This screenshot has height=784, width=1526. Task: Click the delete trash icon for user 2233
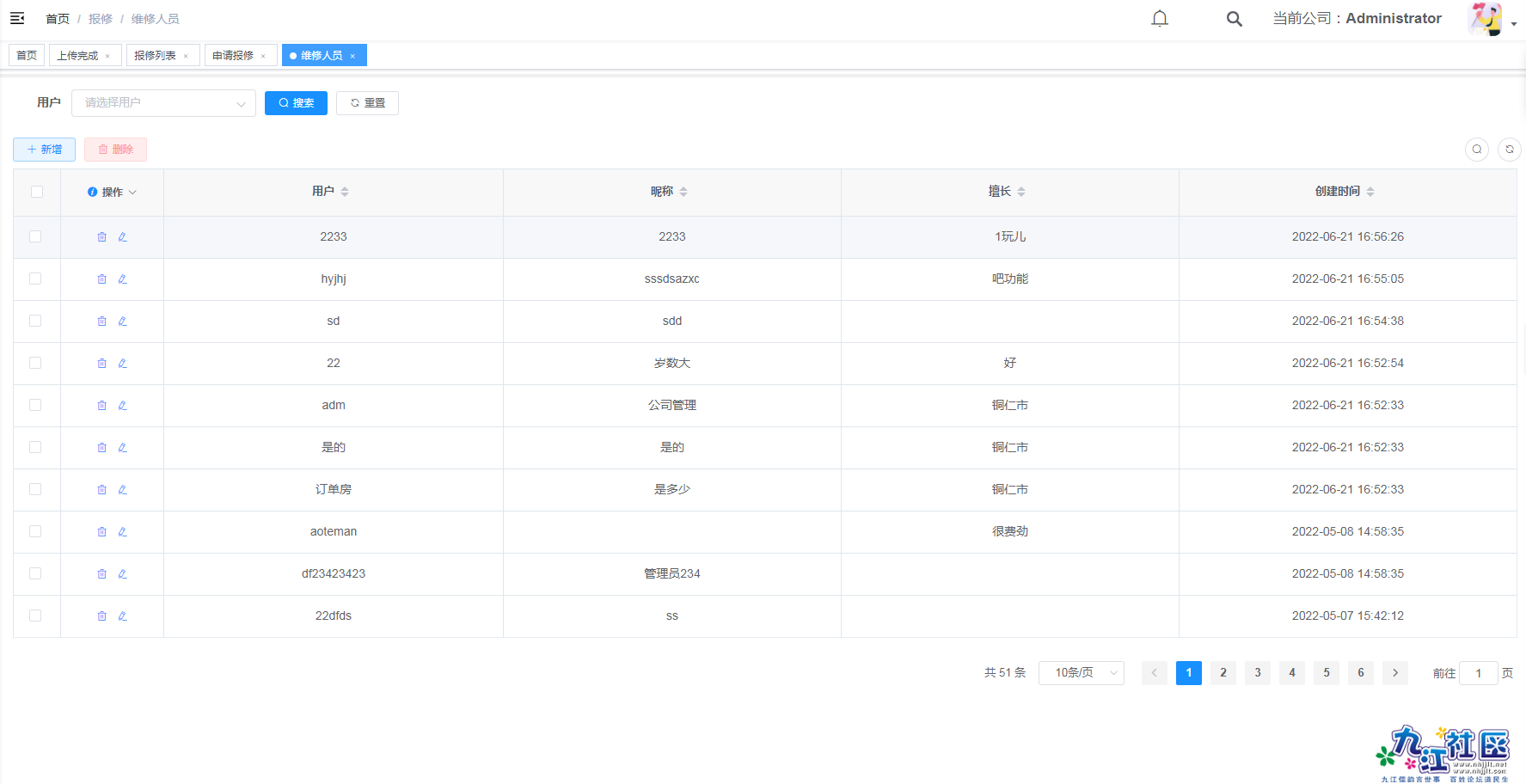point(102,237)
